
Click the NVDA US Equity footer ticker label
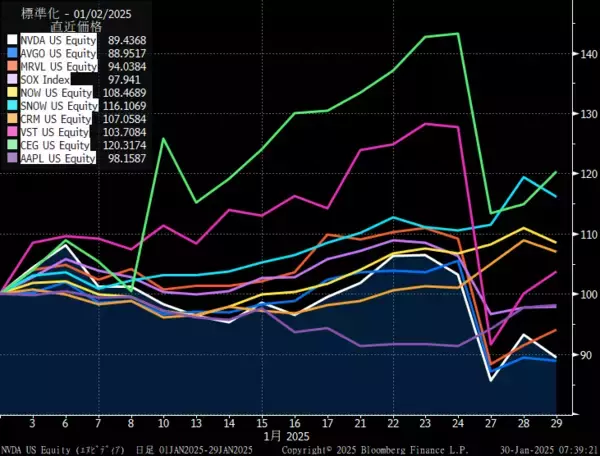pos(37,449)
